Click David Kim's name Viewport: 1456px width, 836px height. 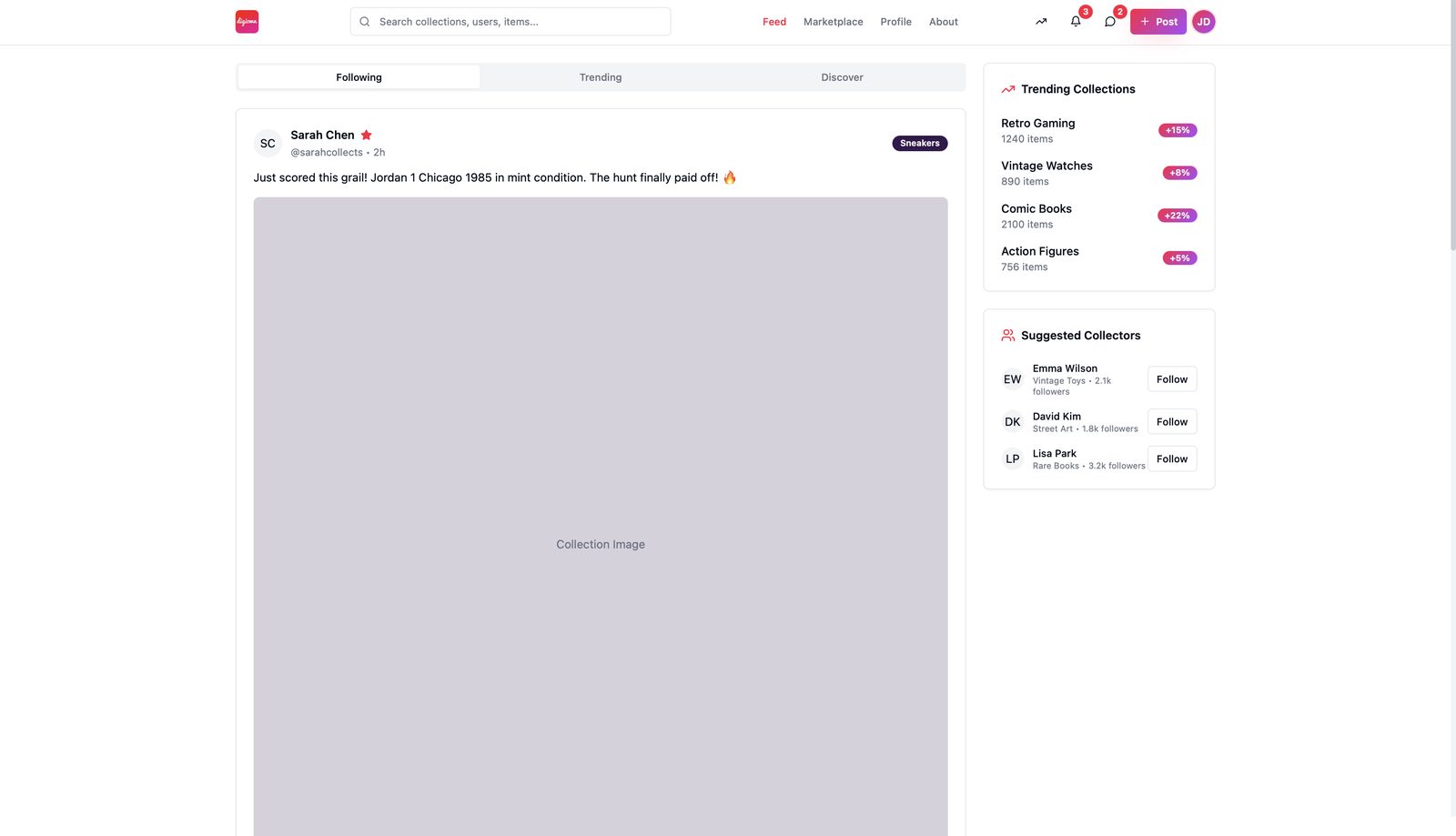(x=1057, y=417)
